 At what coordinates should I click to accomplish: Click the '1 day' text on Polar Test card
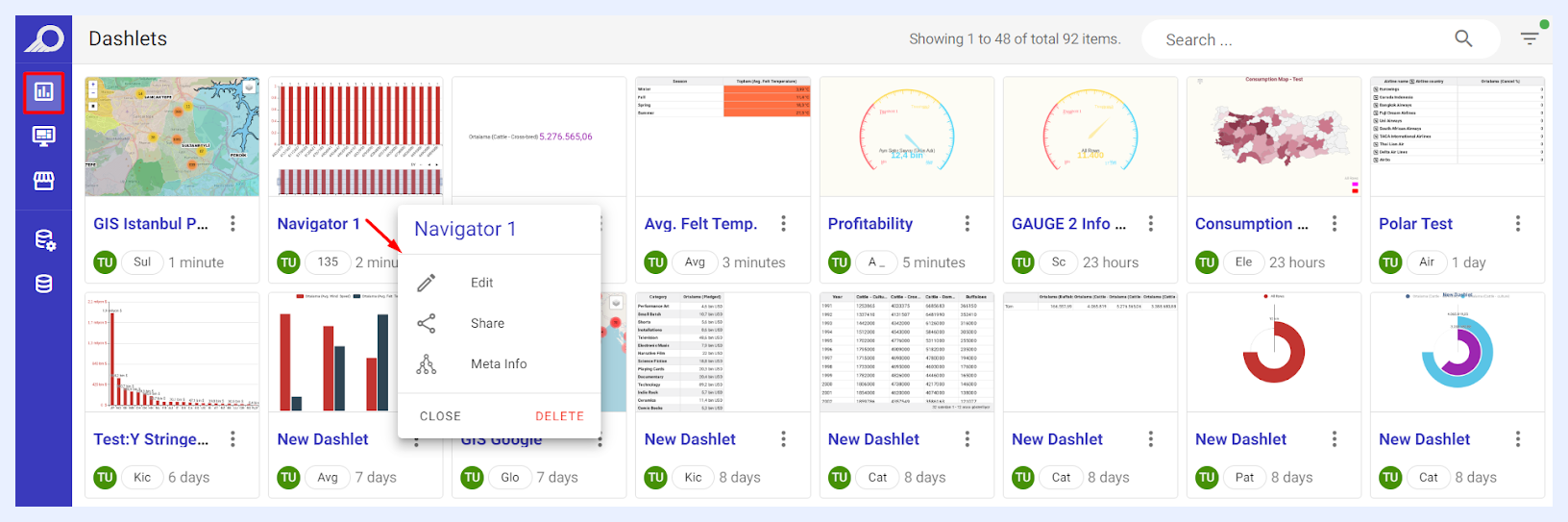tap(1469, 262)
